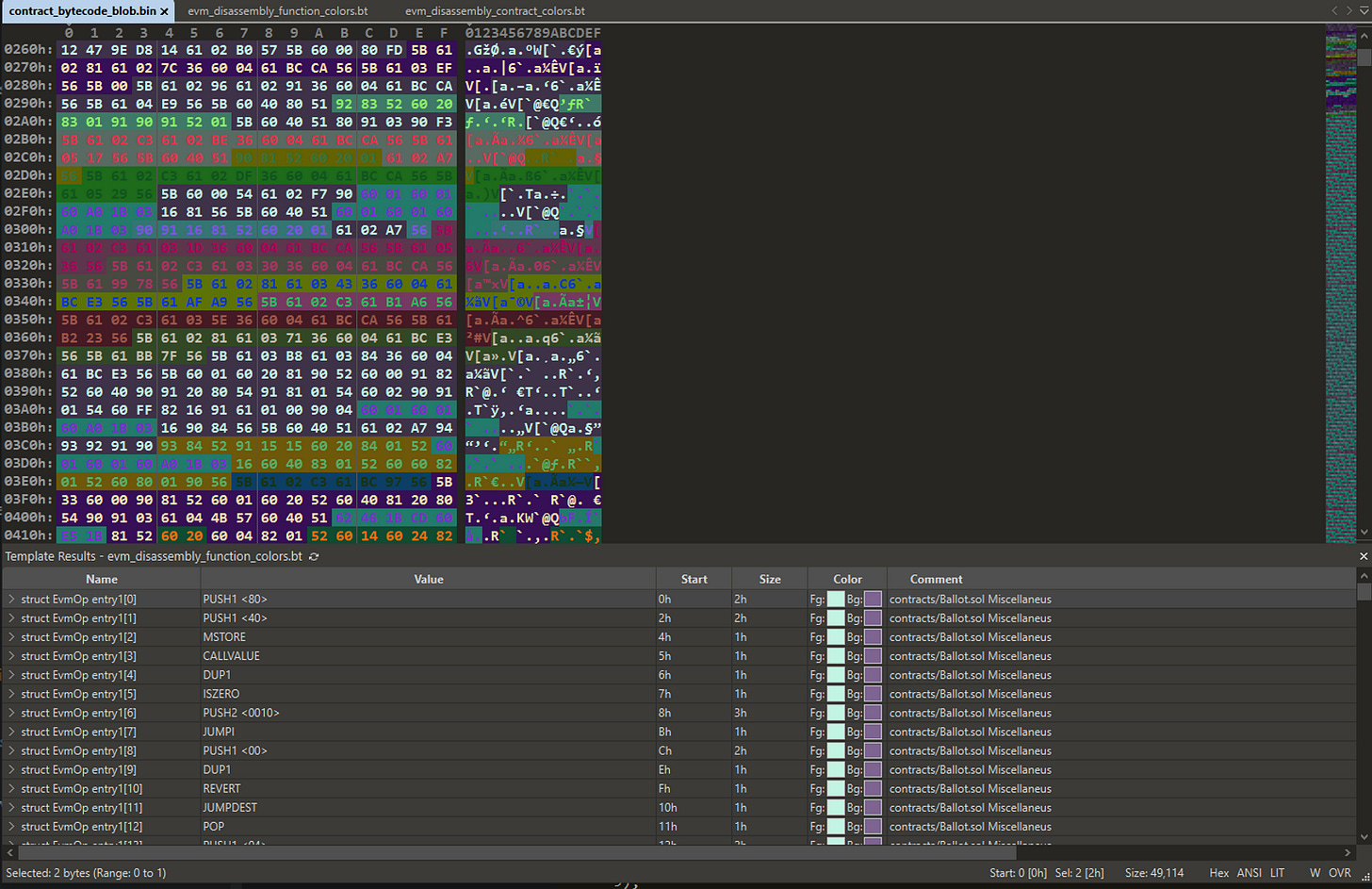Screen dimensions: 1372x889
Task: Toggle LIT endianness in status bar
Action: [1278, 873]
